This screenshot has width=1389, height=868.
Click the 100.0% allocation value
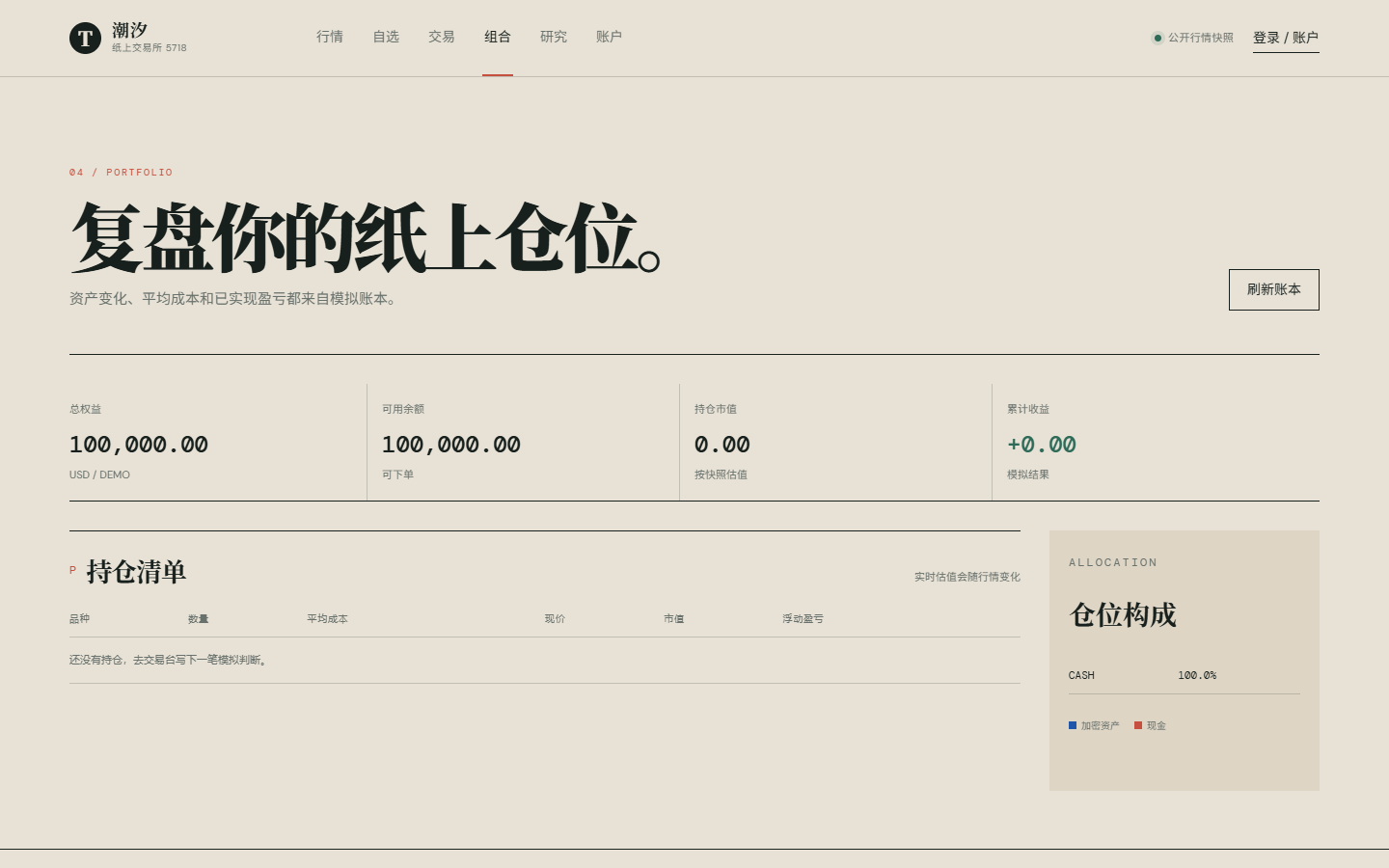[x=1197, y=675]
